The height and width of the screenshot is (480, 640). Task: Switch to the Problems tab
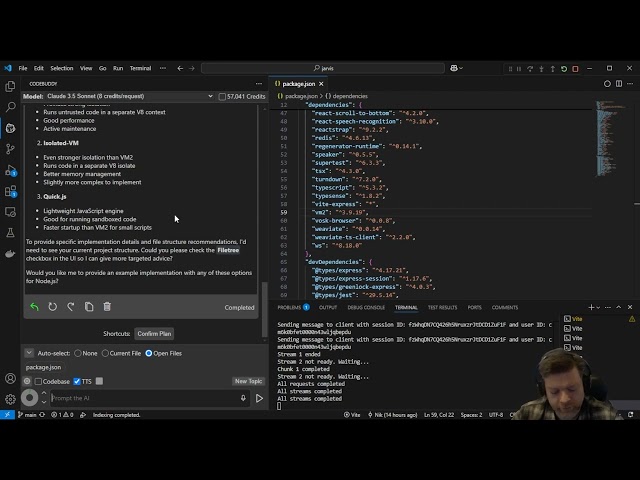tap(293, 307)
